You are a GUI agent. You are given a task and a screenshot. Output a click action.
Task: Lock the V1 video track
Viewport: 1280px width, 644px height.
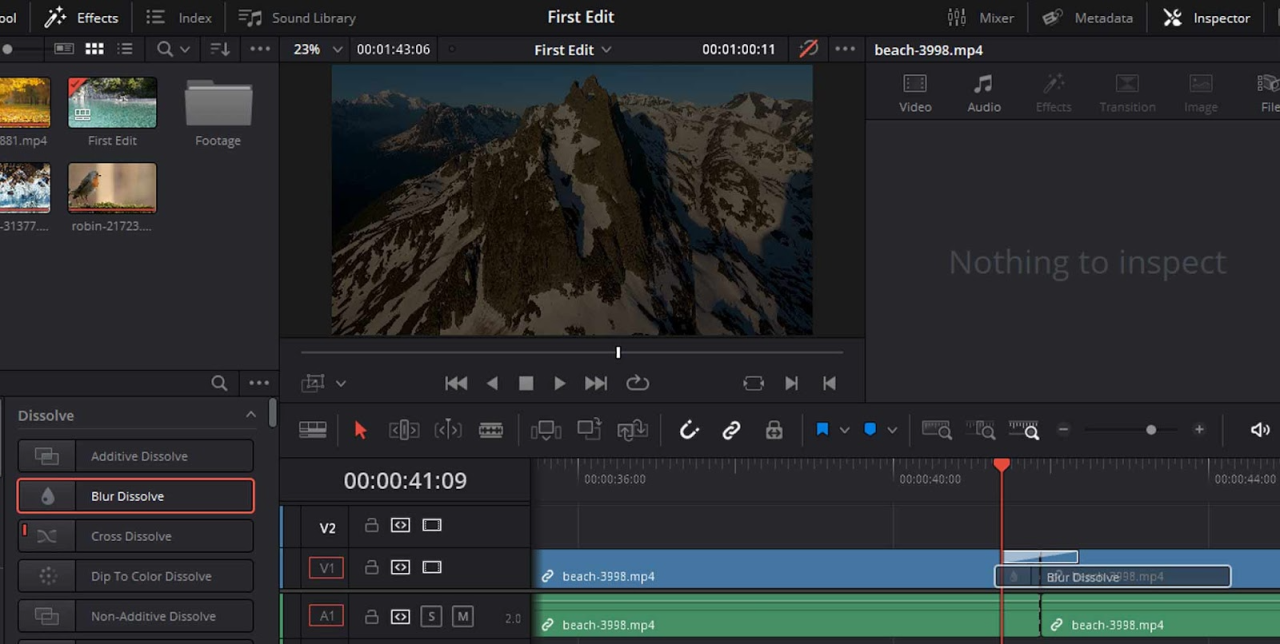coord(371,567)
